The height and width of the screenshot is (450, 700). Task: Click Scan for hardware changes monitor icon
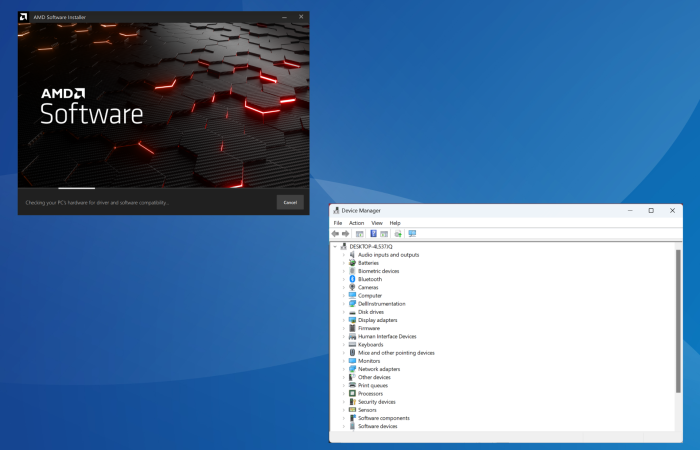pyautogui.click(x=412, y=233)
